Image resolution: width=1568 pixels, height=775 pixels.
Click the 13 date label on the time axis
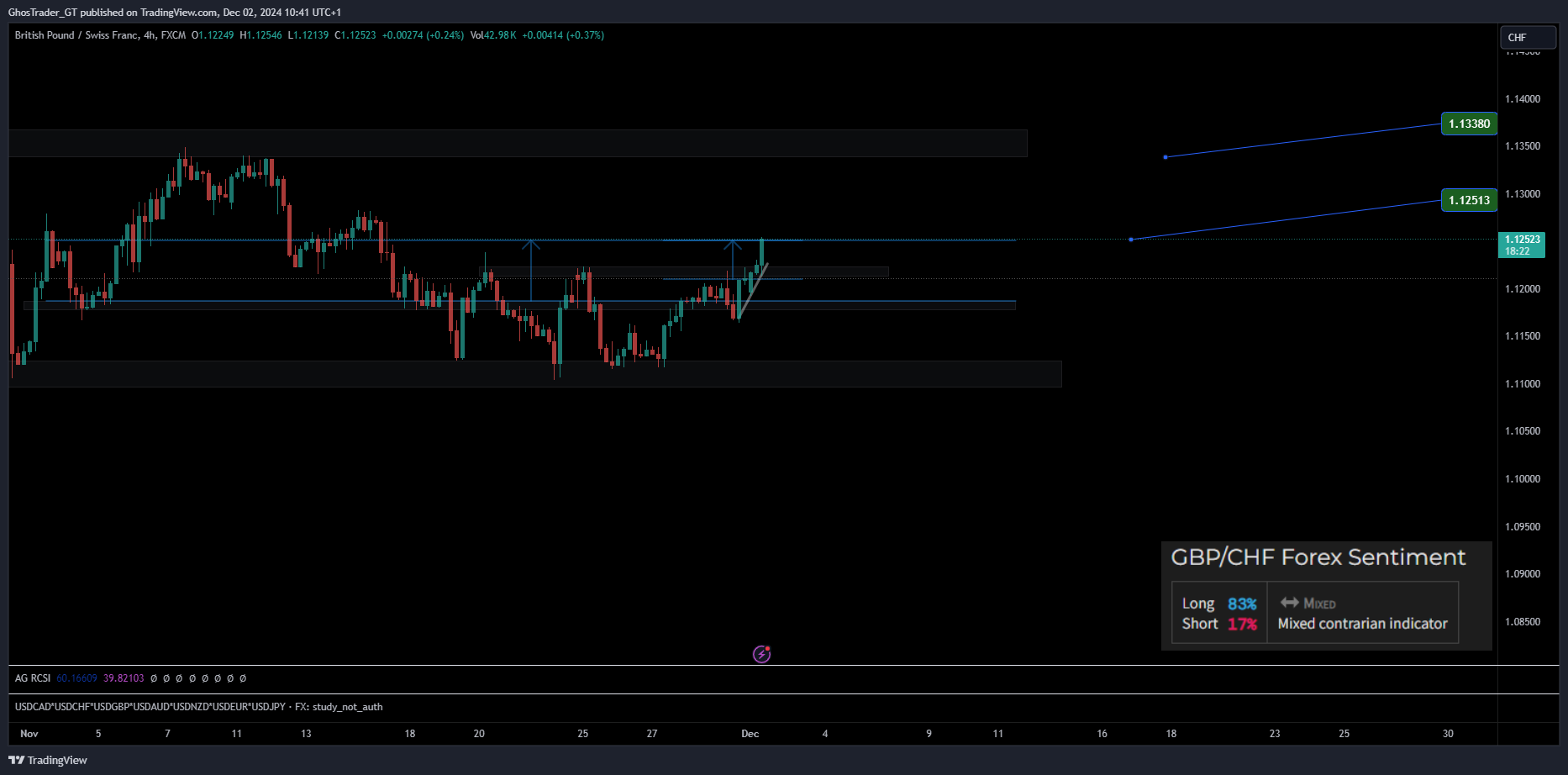pos(306,734)
